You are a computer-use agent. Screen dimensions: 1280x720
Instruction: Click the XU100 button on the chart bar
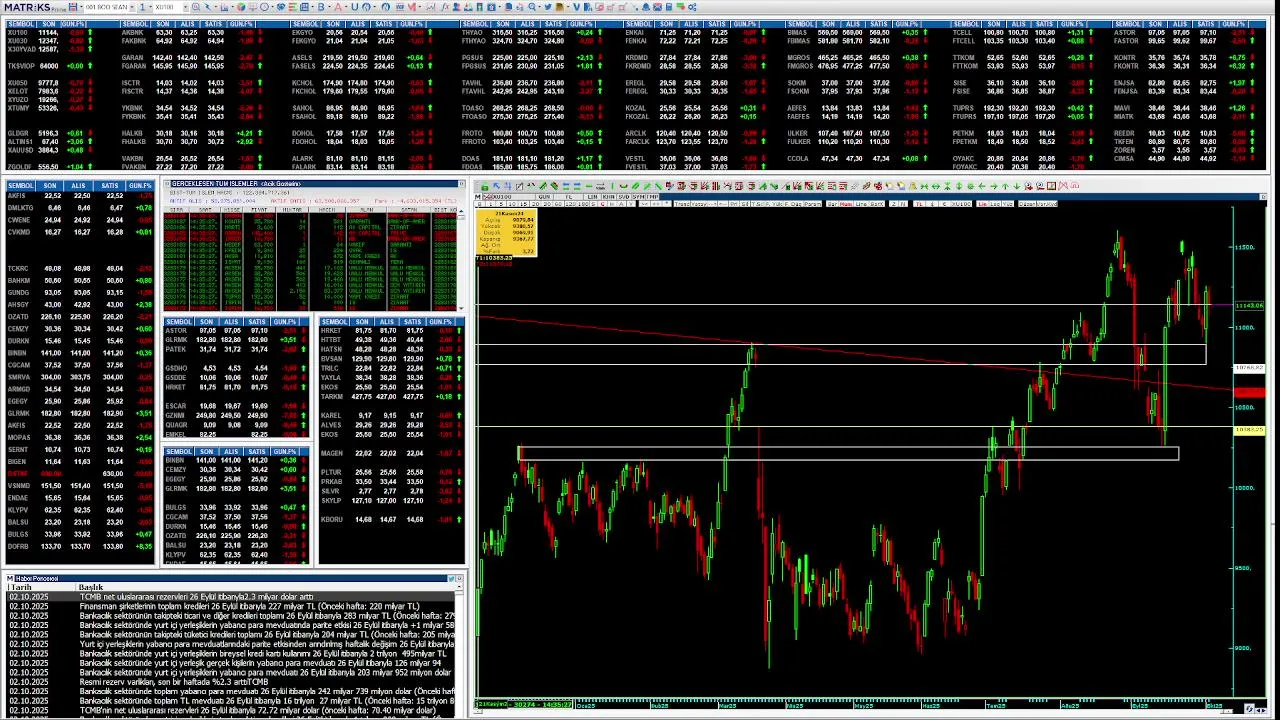[x=961, y=204]
